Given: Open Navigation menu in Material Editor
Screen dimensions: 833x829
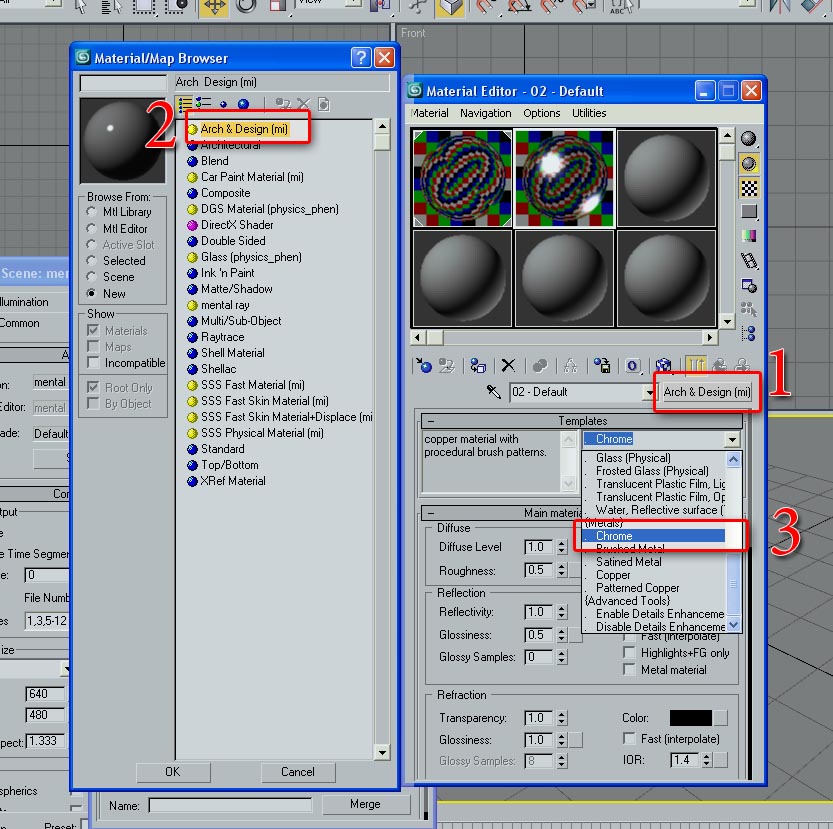Looking at the screenshot, I should [x=486, y=113].
